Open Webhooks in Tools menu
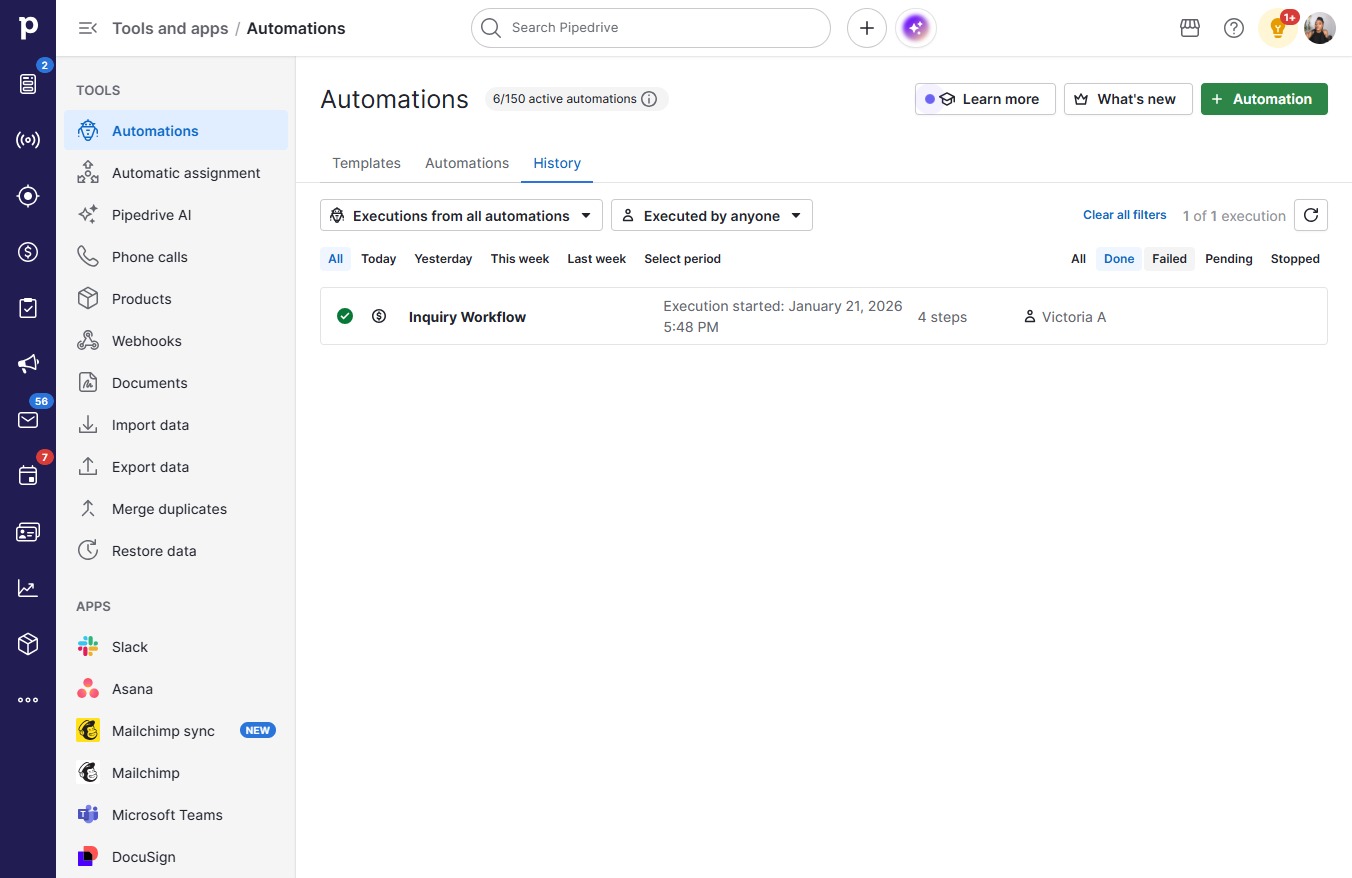 pos(176,341)
